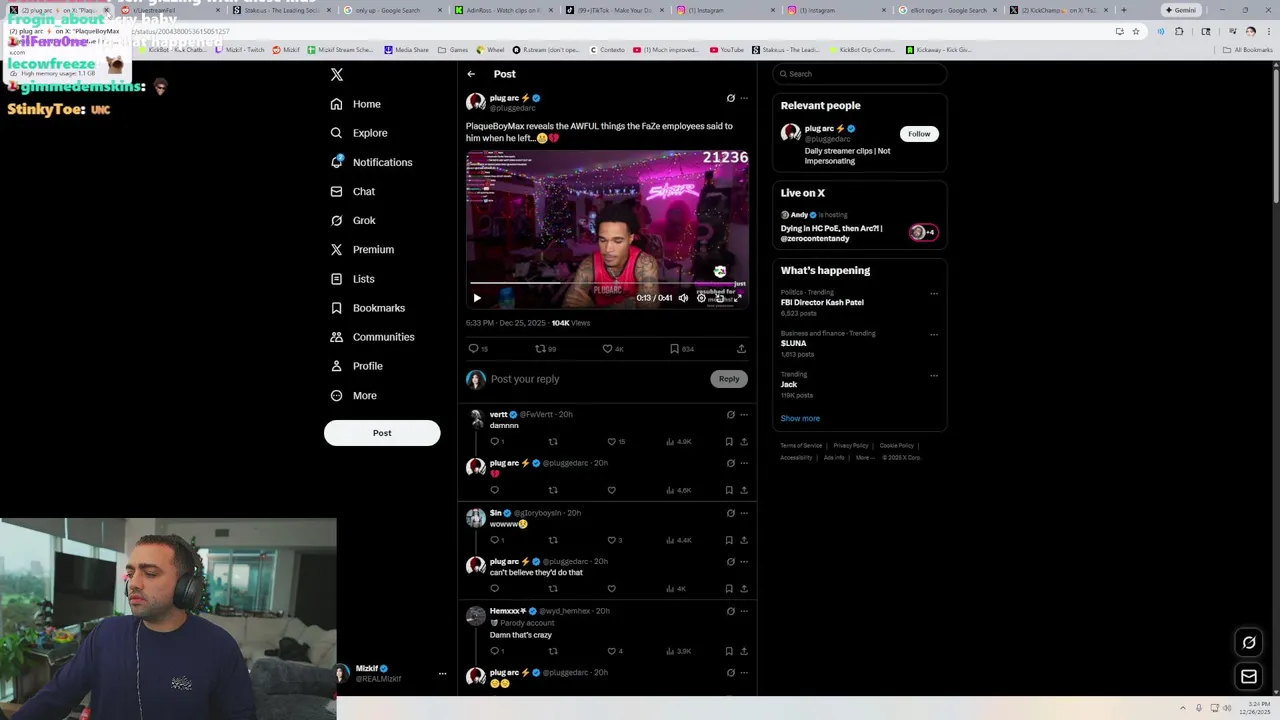Open Bookmarks in the sidebar

367,308
